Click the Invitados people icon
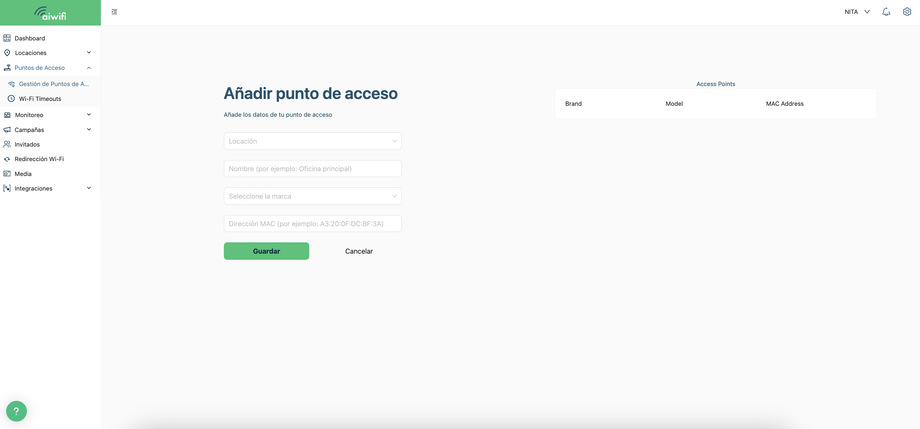The height and width of the screenshot is (429, 920). point(7,144)
